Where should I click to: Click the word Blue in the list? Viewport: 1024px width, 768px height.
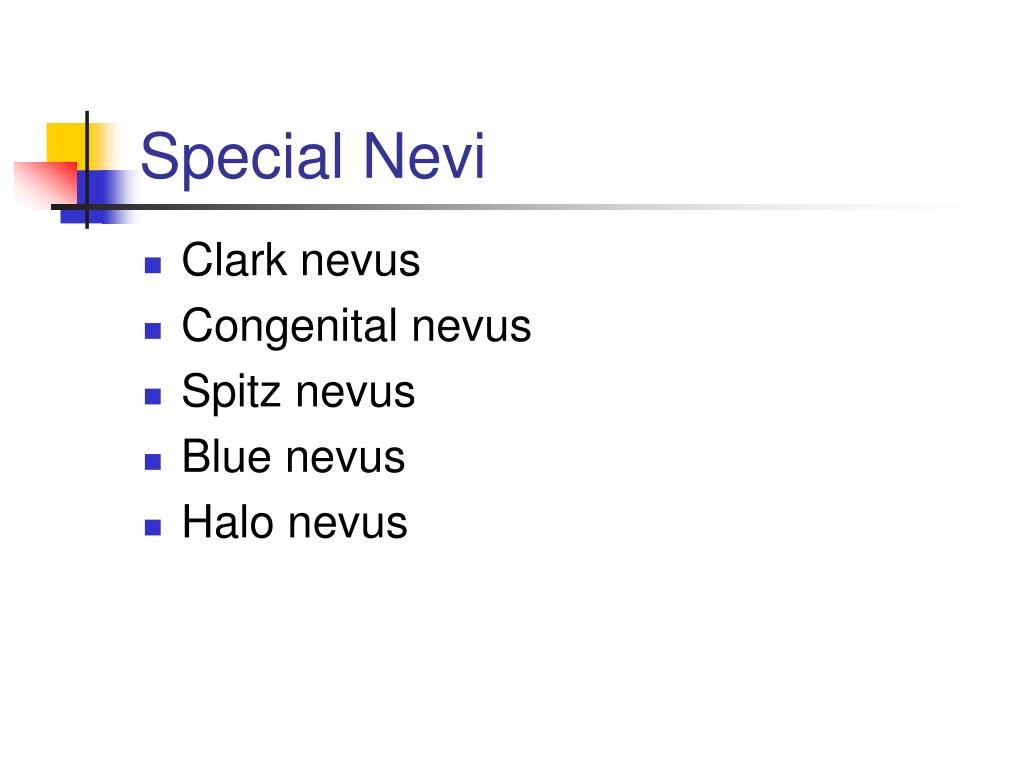pyautogui.click(x=226, y=456)
